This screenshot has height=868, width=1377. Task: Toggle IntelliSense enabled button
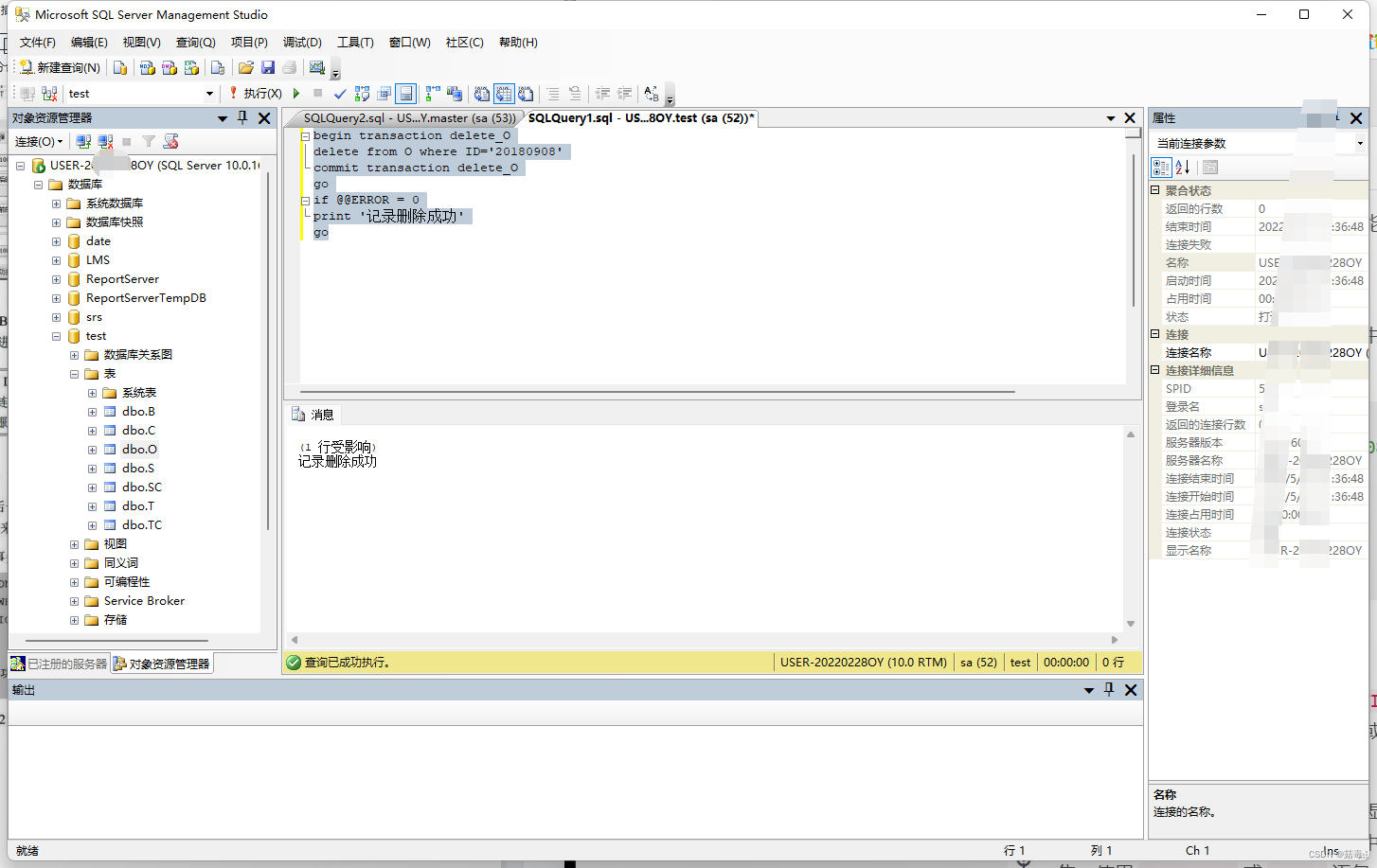click(x=405, y=94)
